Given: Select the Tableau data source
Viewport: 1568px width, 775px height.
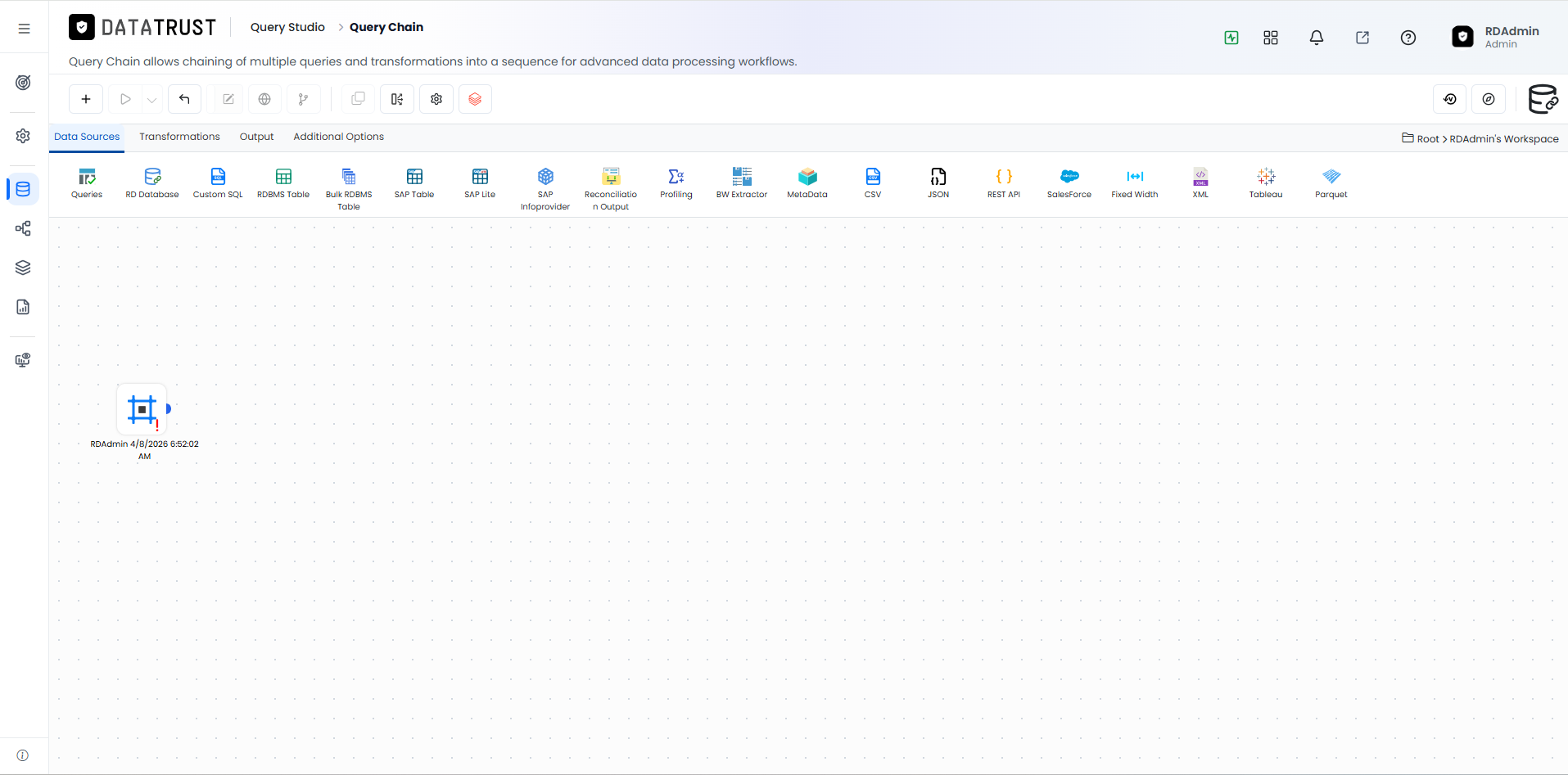Looking at the screenshot, I should click(1266, 183).
